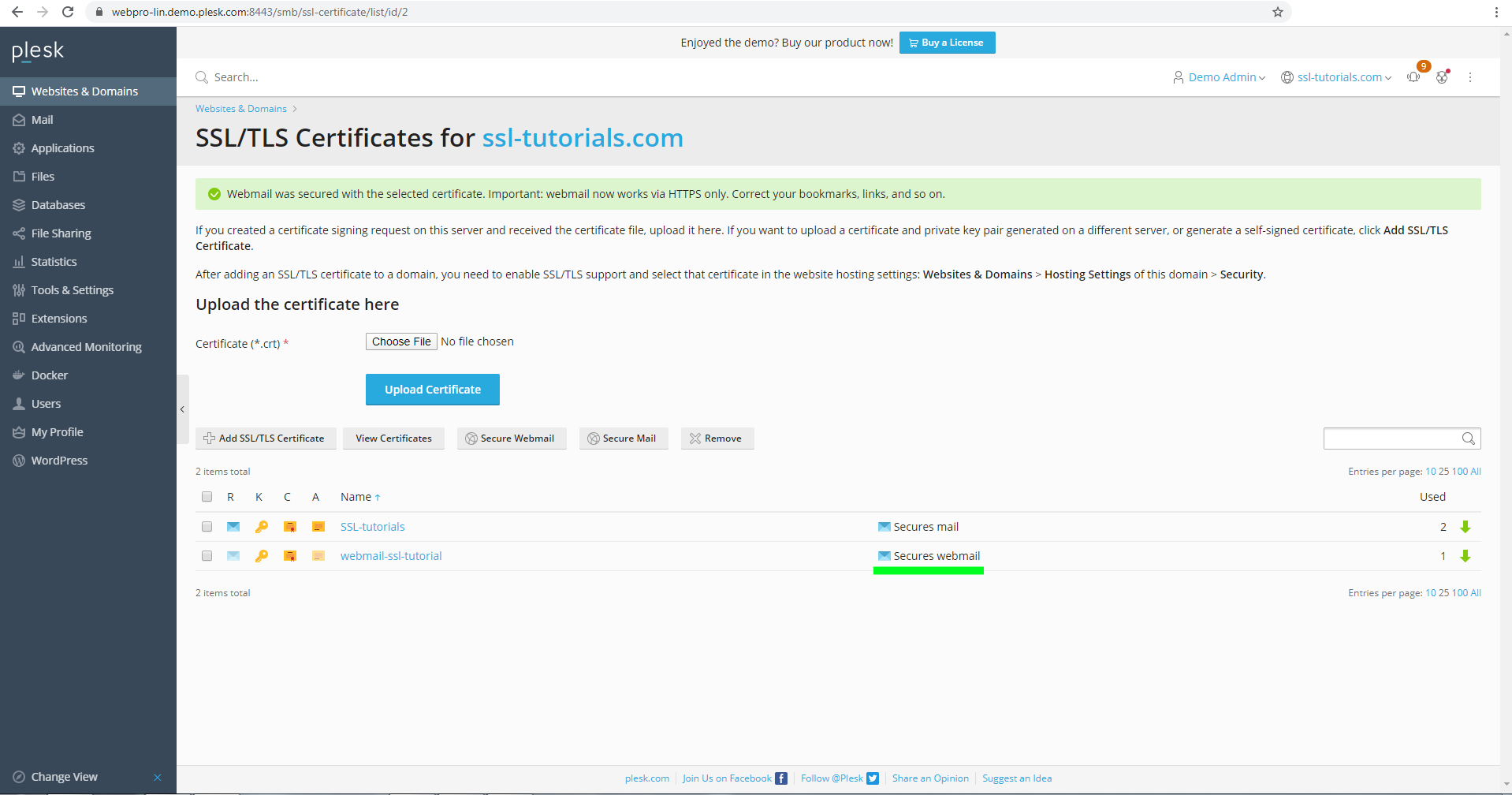Open Docker in sidebar

coord(88,375)
